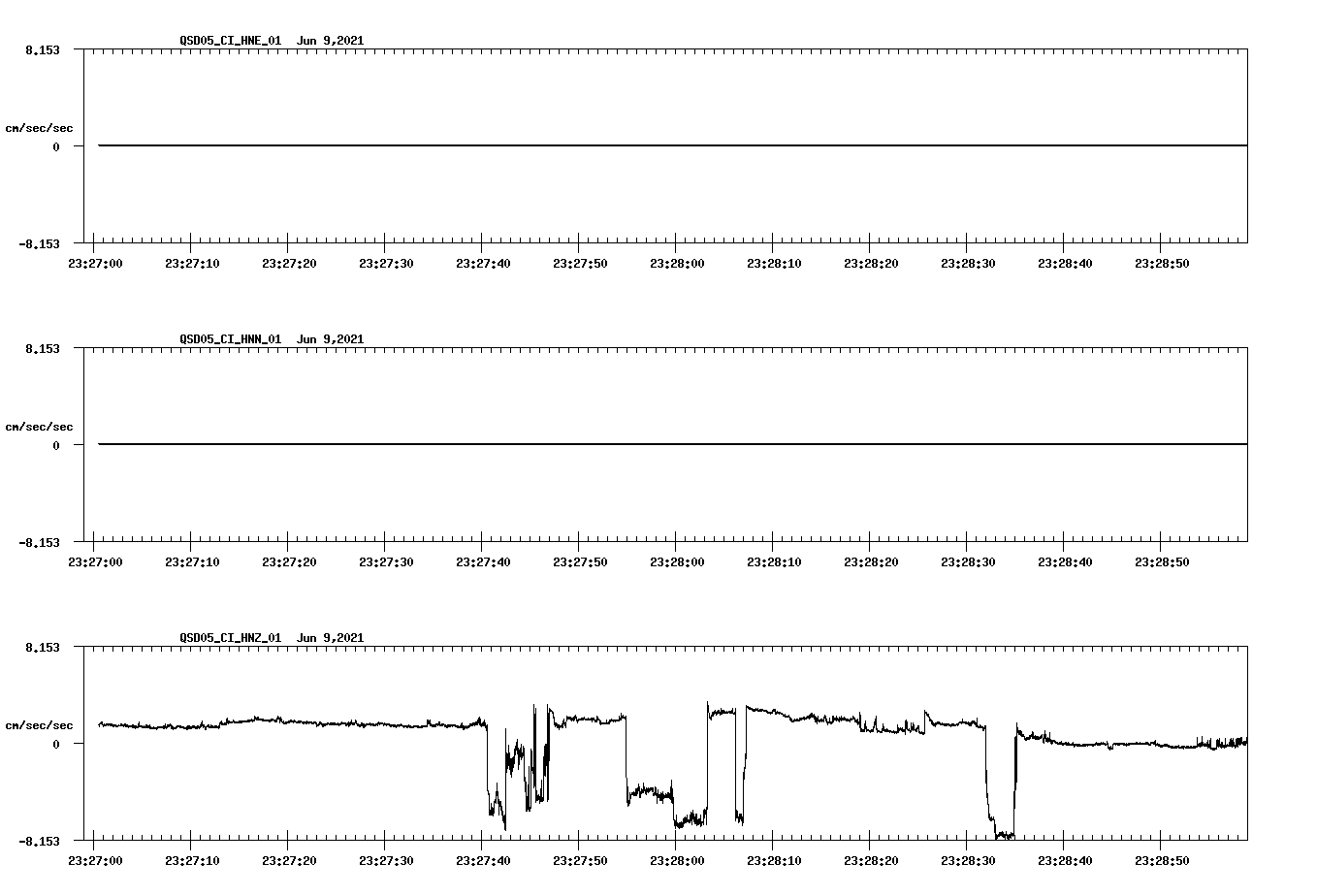Click the 23:28:30 time label under the HNZ plot

[968, 861]
